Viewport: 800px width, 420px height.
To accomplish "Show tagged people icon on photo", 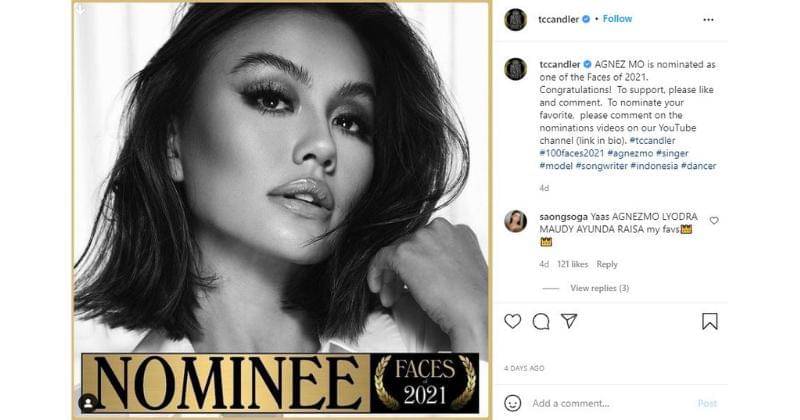I will pyautogui.click(x=89, y=403).
